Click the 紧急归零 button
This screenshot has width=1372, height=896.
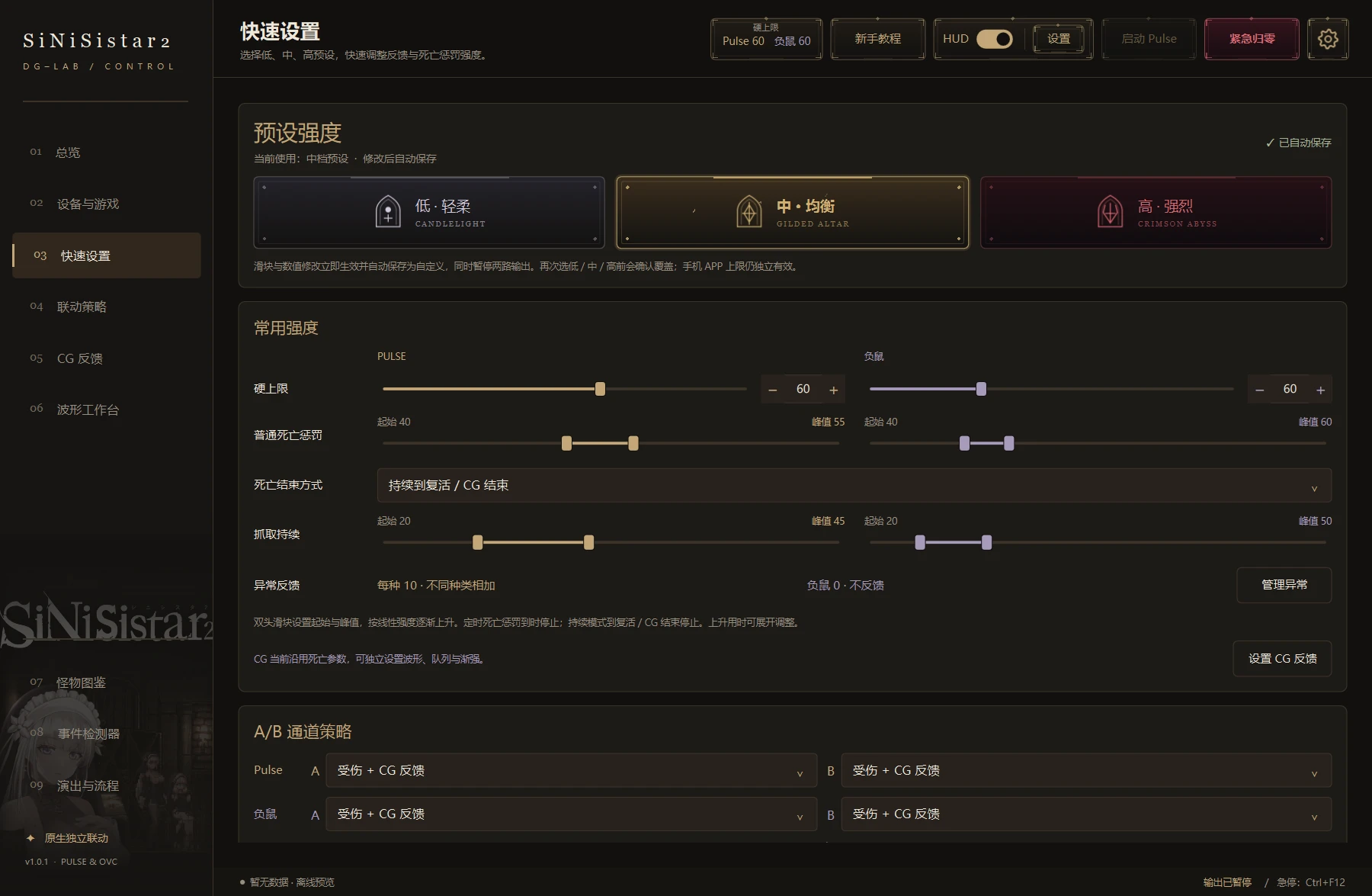tap(1252, 39)
